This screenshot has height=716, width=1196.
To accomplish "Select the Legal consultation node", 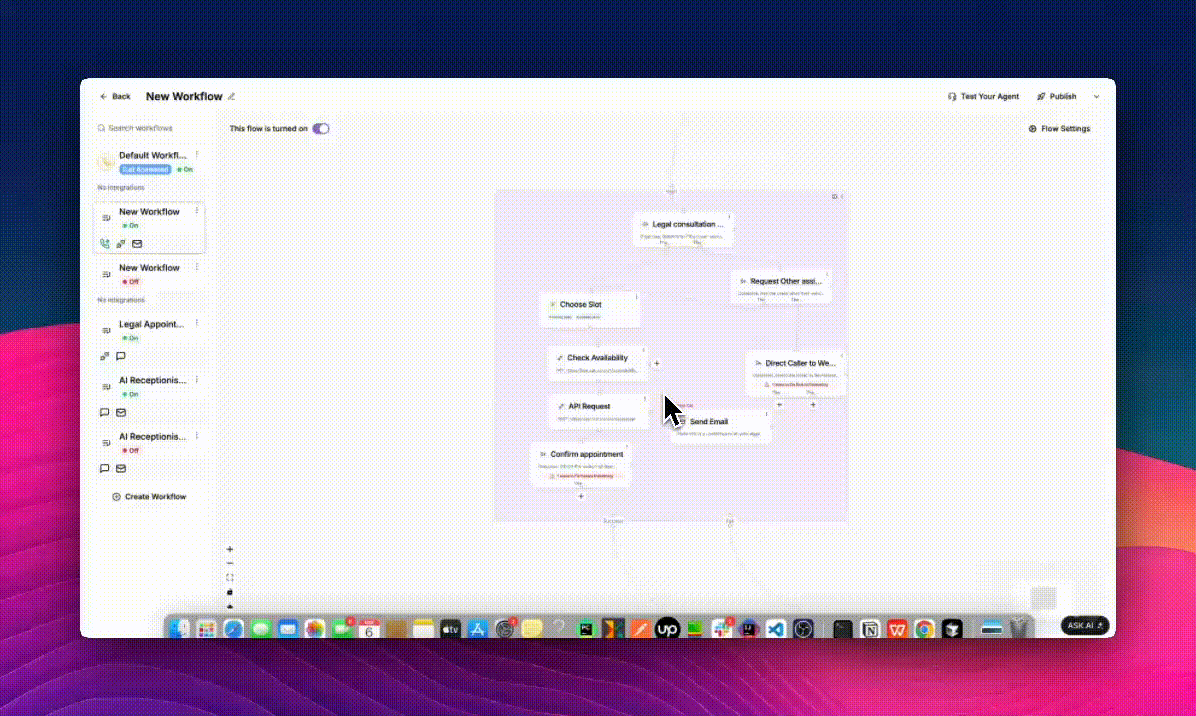I will pos(683,230).
